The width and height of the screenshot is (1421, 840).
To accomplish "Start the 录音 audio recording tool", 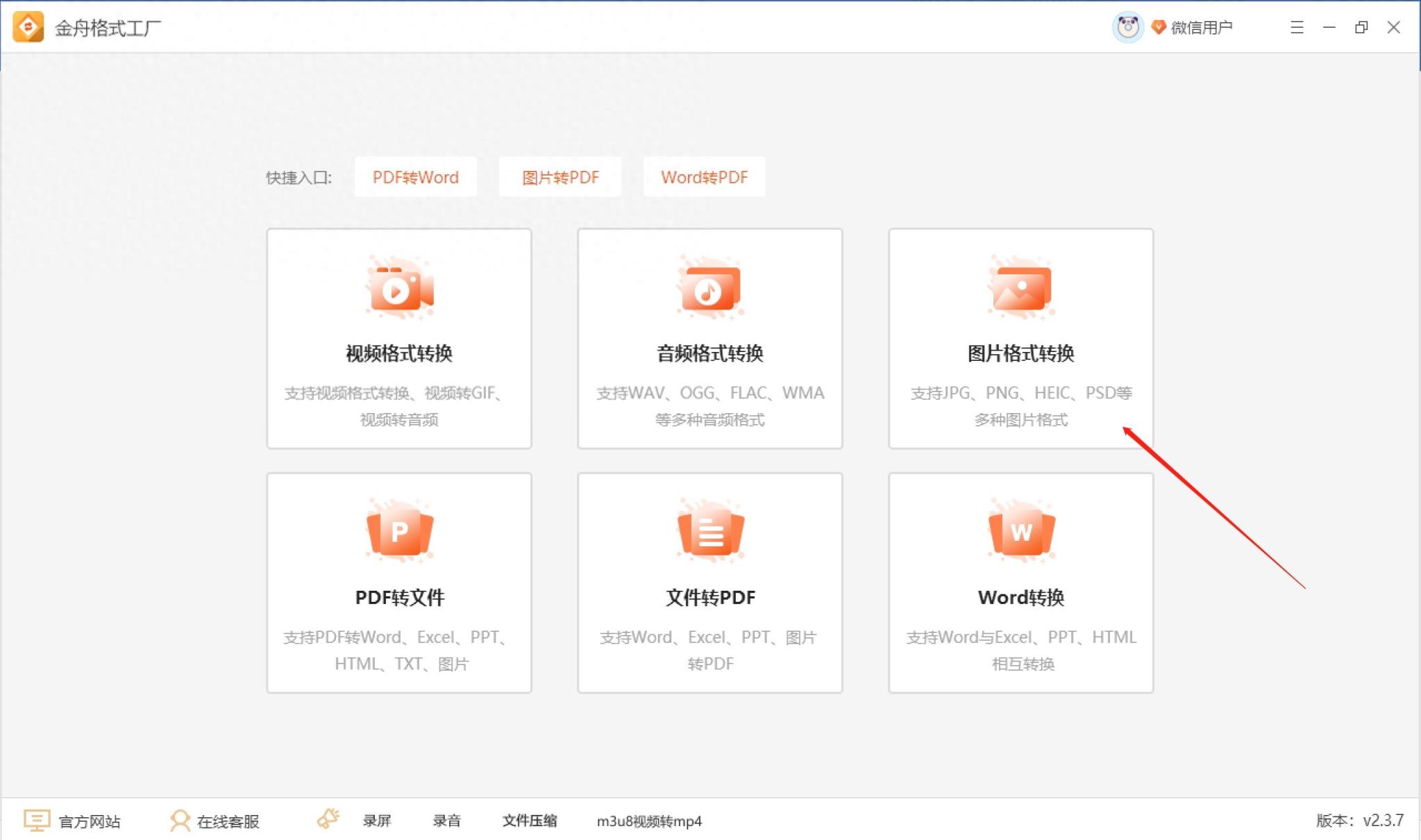I will click(445, 821).
